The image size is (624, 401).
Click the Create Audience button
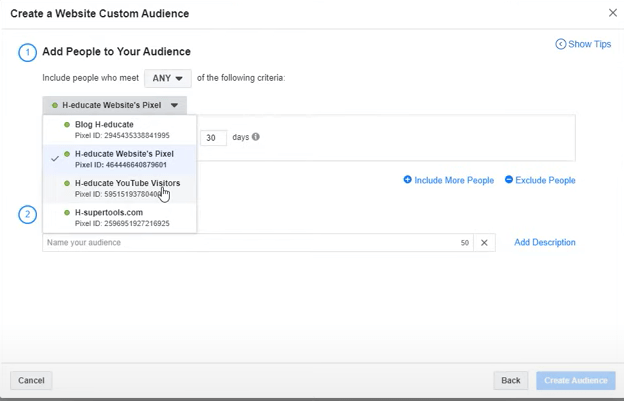(x=575, y=380)
